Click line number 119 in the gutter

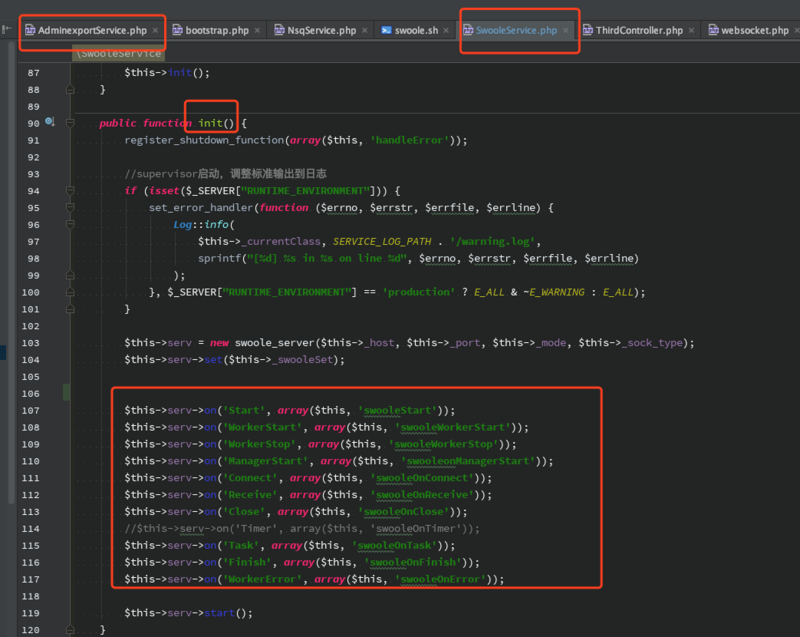[30, 613]
